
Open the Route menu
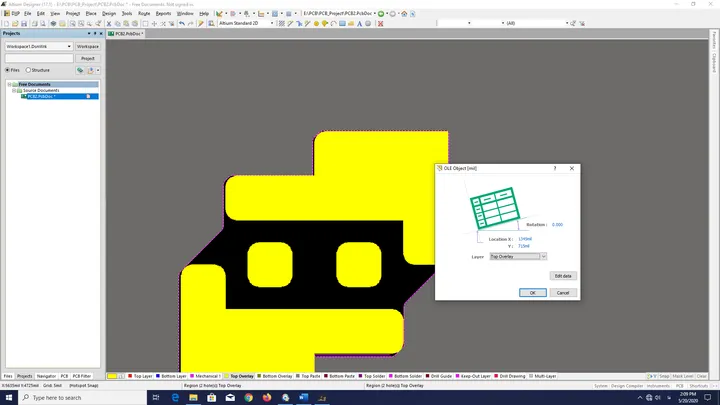click(x=144, y=14)
